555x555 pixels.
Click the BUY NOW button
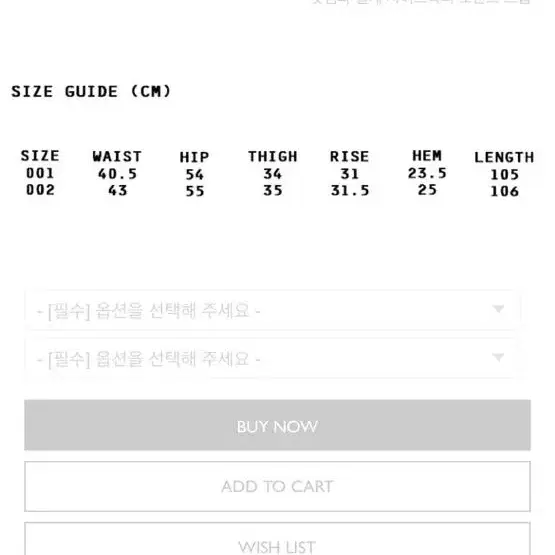pos(277,425)
